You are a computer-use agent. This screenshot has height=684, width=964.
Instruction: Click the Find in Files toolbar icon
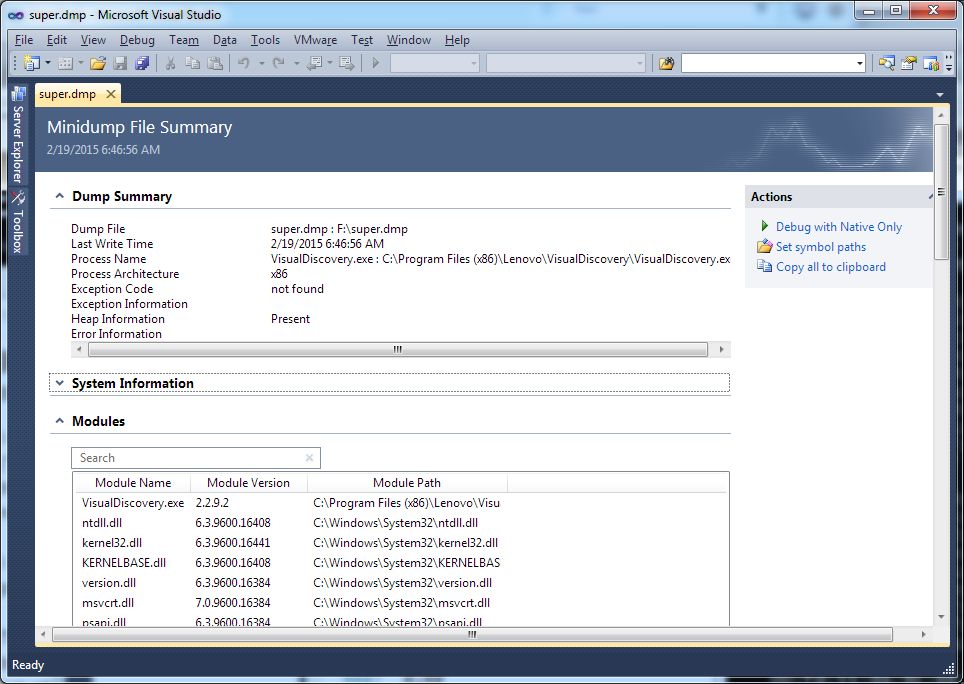click(x=666, y=63)
